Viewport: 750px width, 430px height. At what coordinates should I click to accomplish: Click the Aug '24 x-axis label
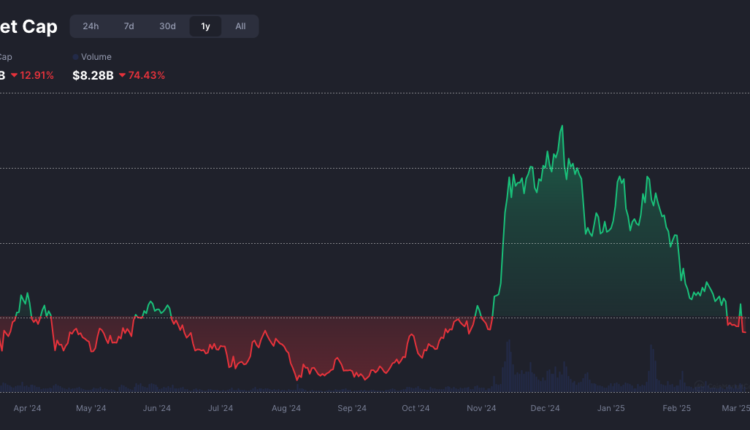pos(286,408)
